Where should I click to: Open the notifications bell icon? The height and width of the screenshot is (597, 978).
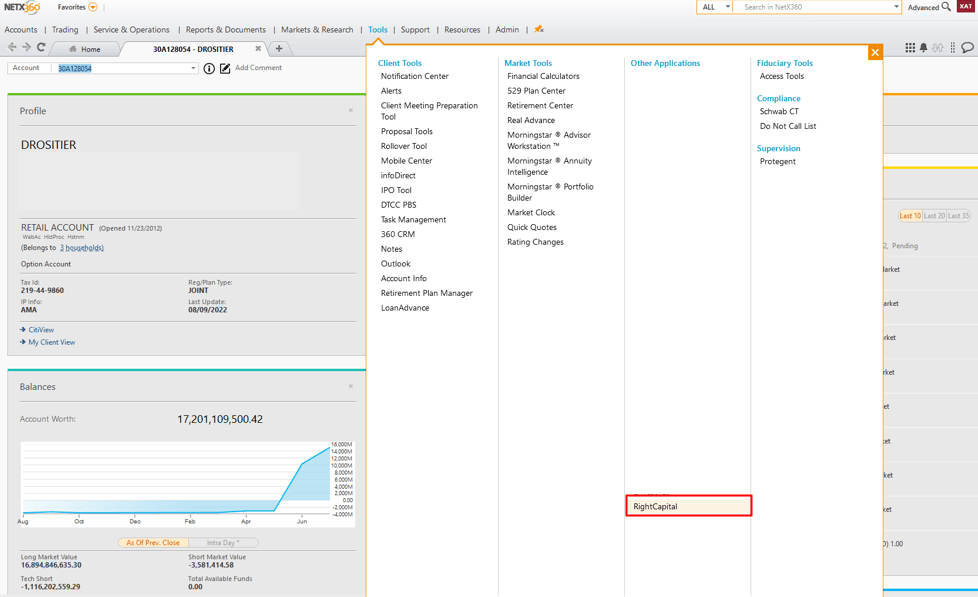click(923, 48)
